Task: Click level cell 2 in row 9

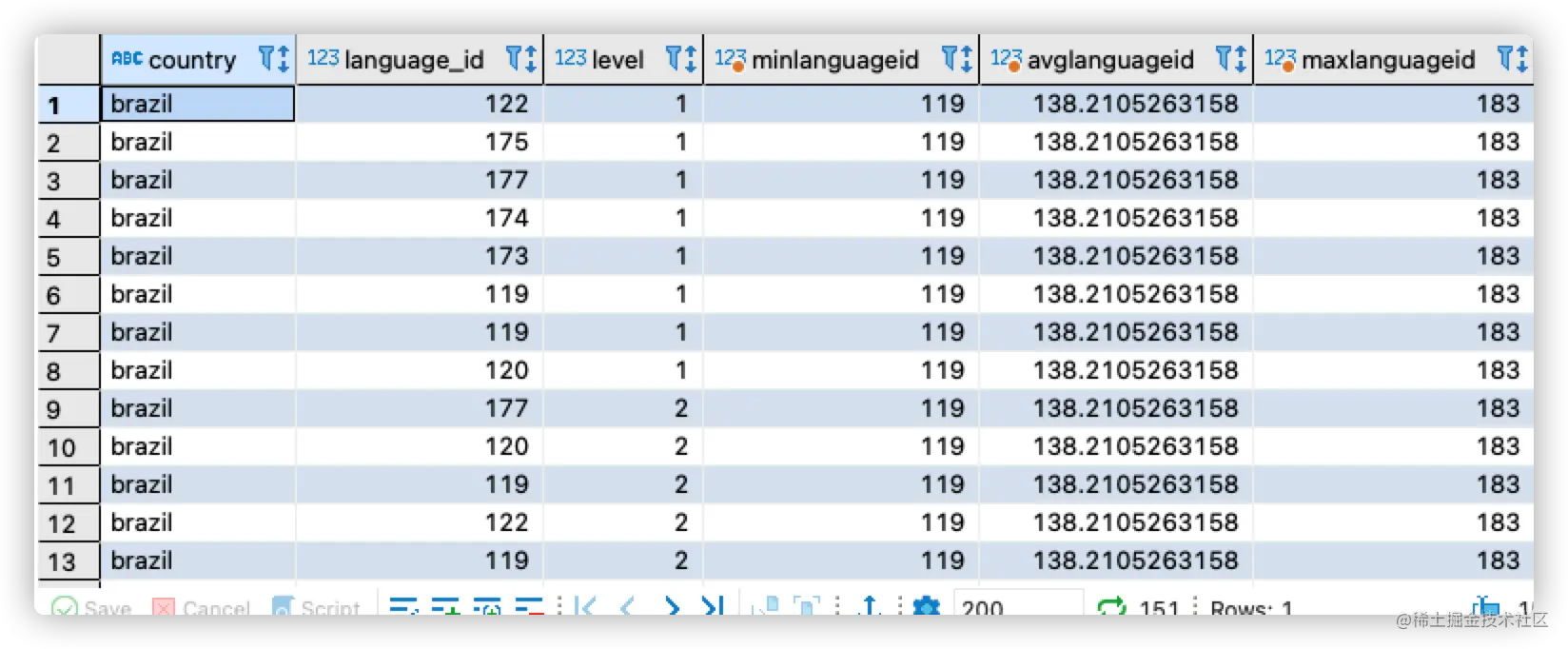Action: [623, 408]
